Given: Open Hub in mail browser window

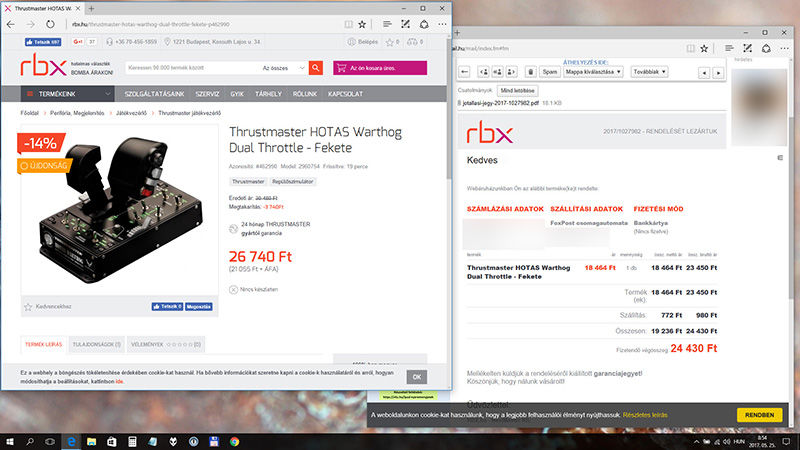Looking at the screenshot, I should (729, 48).
